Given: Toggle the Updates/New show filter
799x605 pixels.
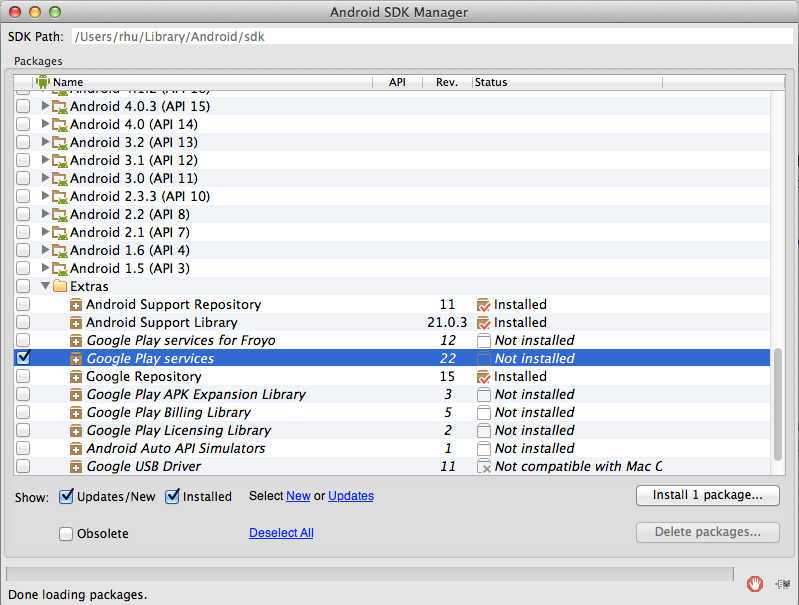Looking at the screenshot, I should (66, 496).
